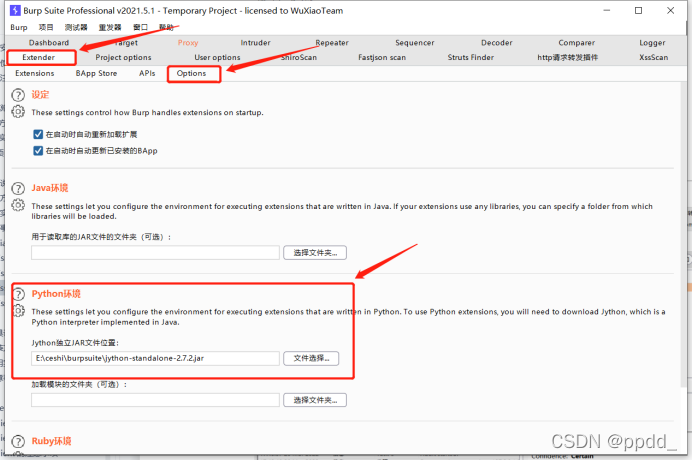The image size is (692, 461).
Task: Switch to the Decoder tab
Action: coord(497,43)
